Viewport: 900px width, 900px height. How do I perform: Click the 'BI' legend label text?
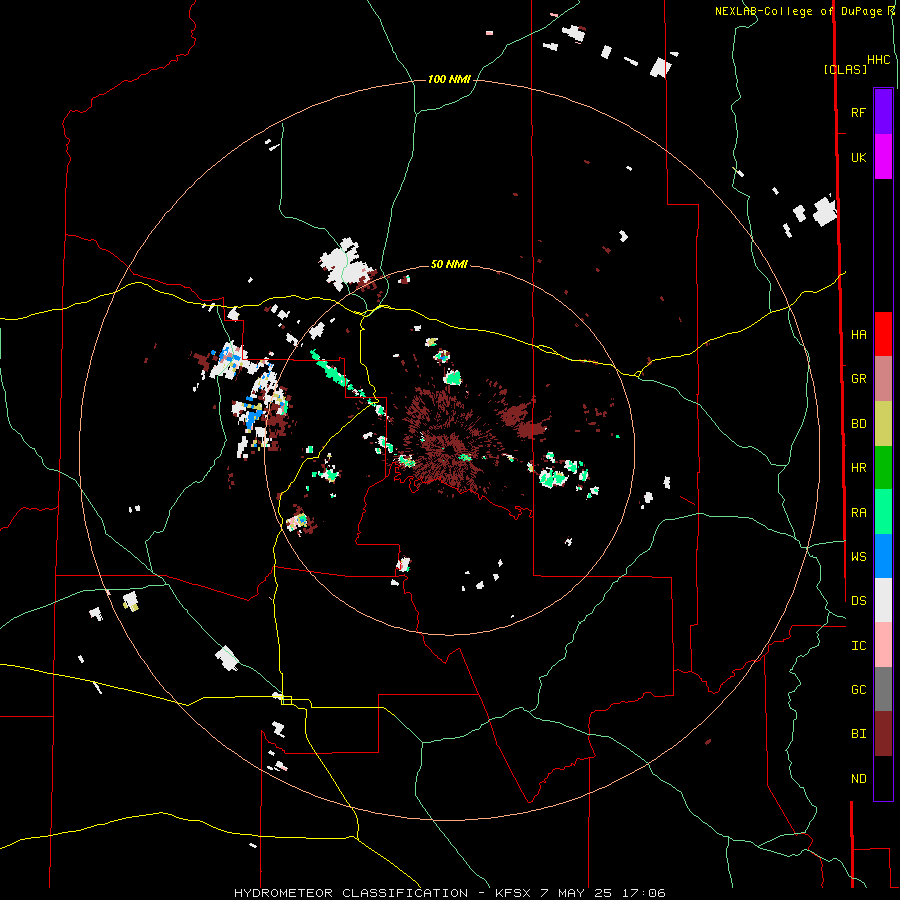point(858,734)
